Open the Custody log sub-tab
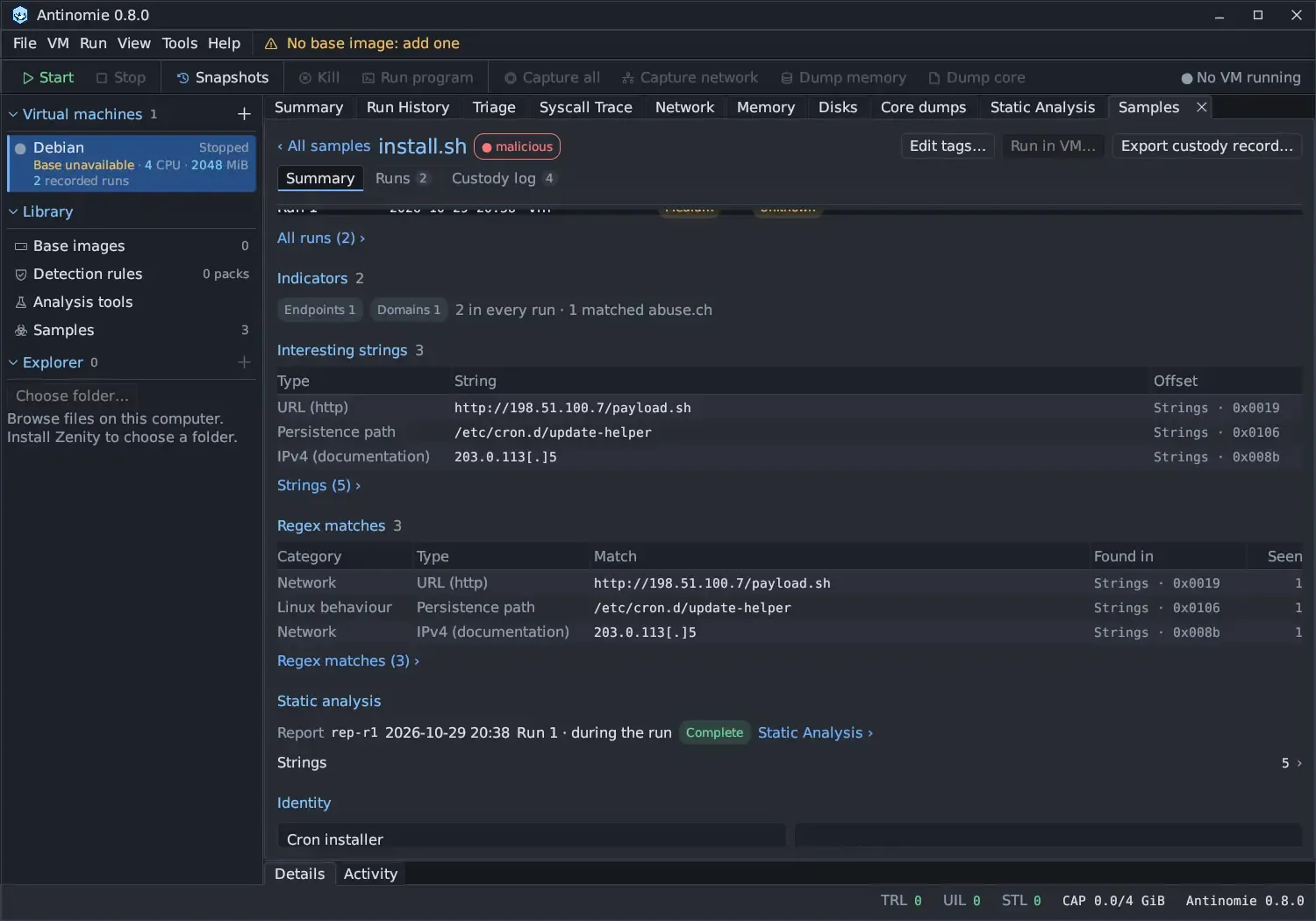Viewport: 1316px width, 921px height. [503, 178]
